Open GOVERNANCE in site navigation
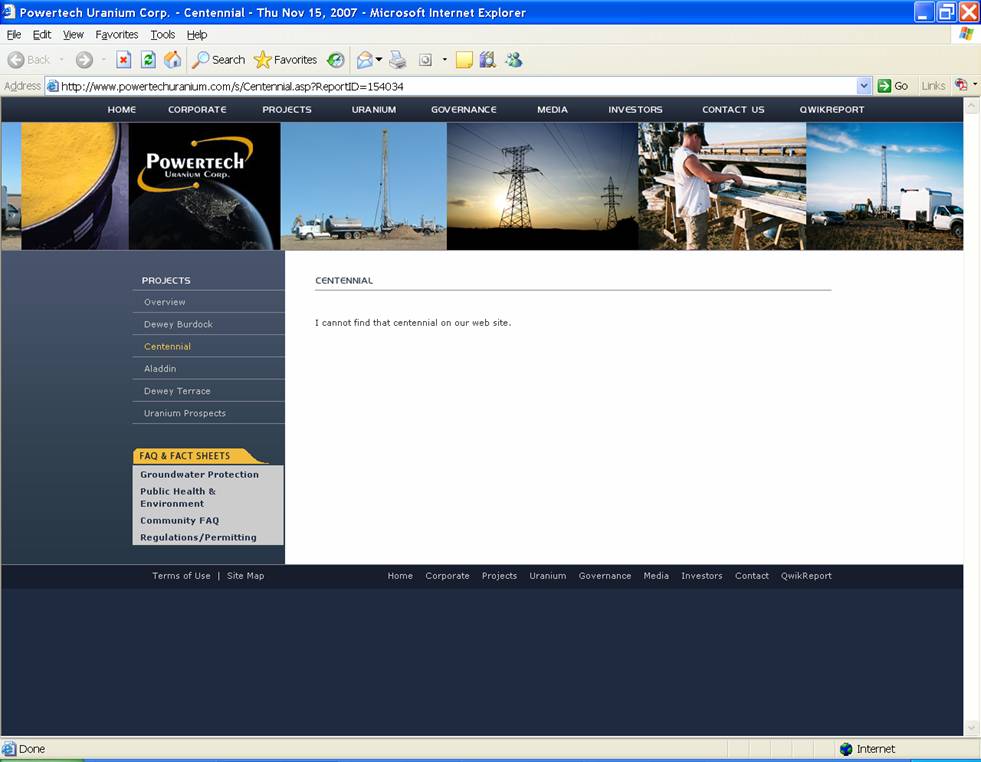Image resolution: width=981 pixels, height=762 pixels. coord(464,109)
